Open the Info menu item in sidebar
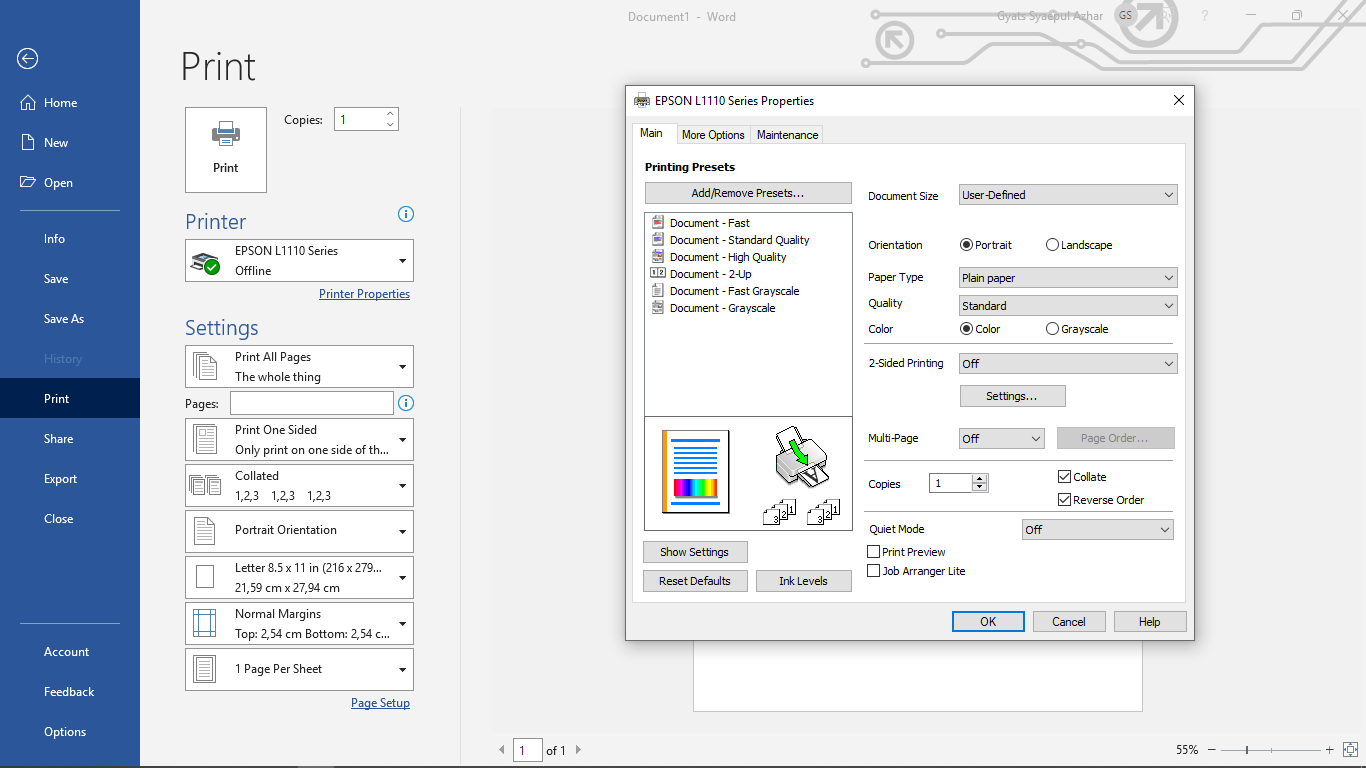Viewport: 1366px width, 768px height. 70,239
